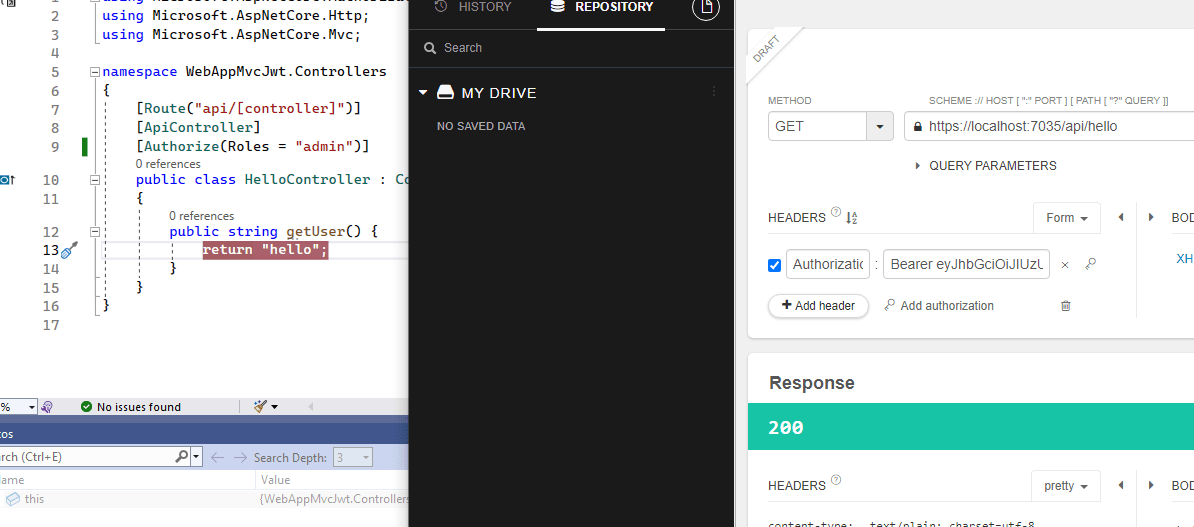Image resolution: width=1194 pixels, height=527 pixels.
Task: Click the 'return "hello";' statement on line 13
Action: [x=266, y=250]
